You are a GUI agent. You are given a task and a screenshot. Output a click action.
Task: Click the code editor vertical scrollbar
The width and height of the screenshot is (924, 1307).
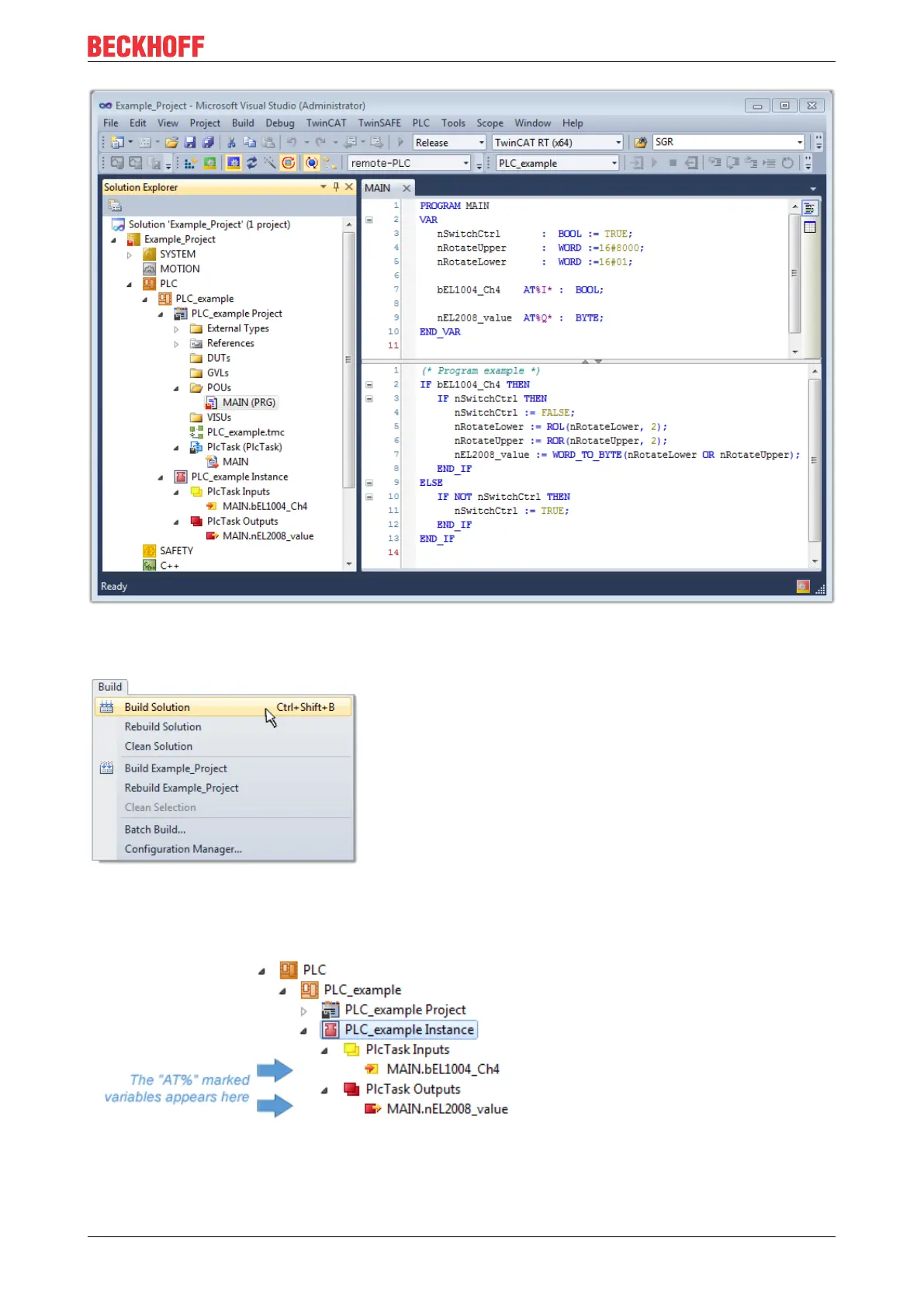pos(815,466)
